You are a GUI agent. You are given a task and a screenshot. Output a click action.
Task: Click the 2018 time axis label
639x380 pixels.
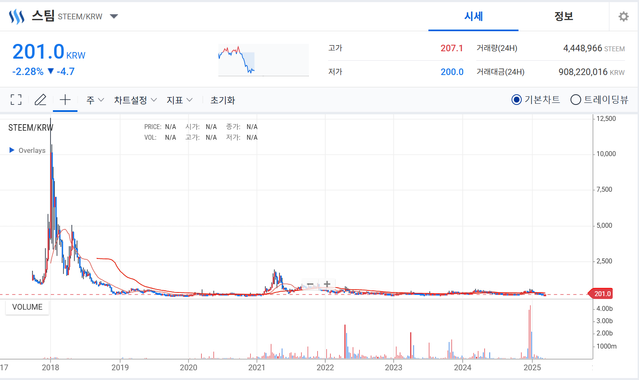point(50,367)
